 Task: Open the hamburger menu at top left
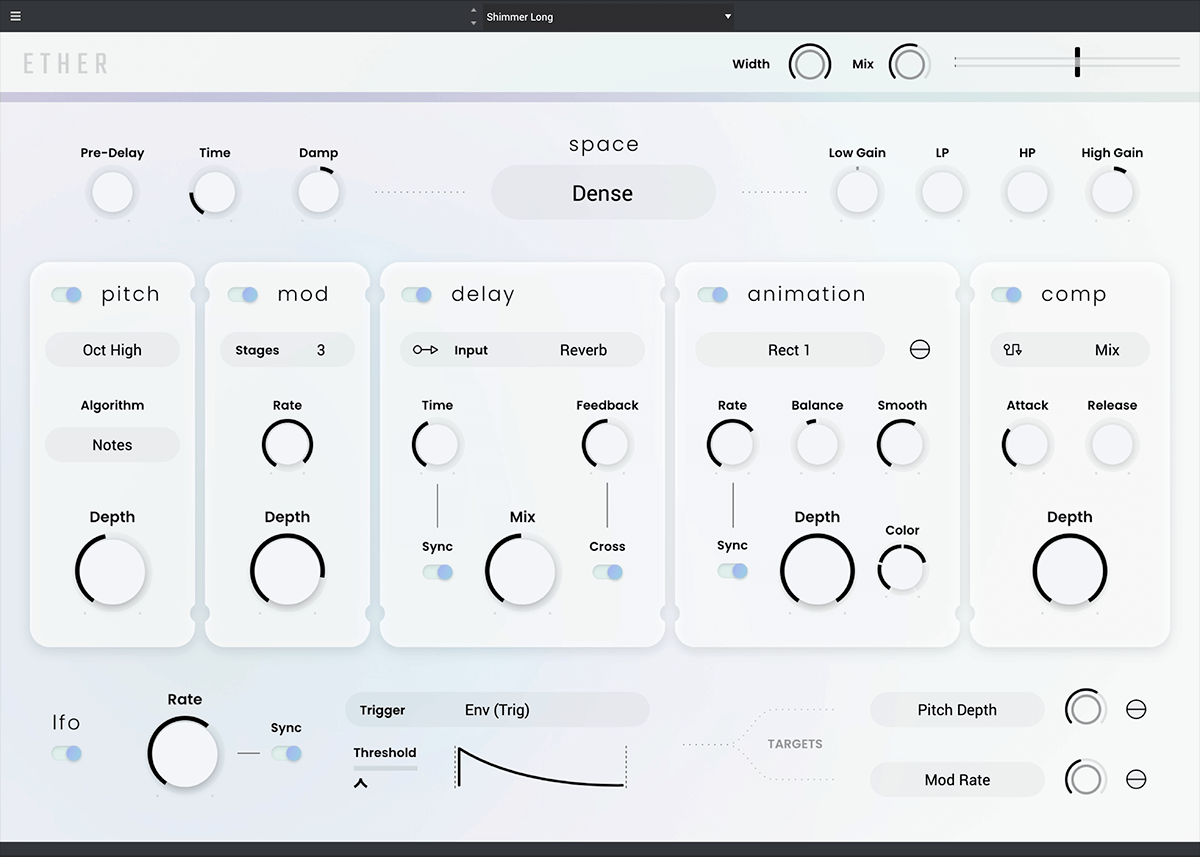click(15, 16)
